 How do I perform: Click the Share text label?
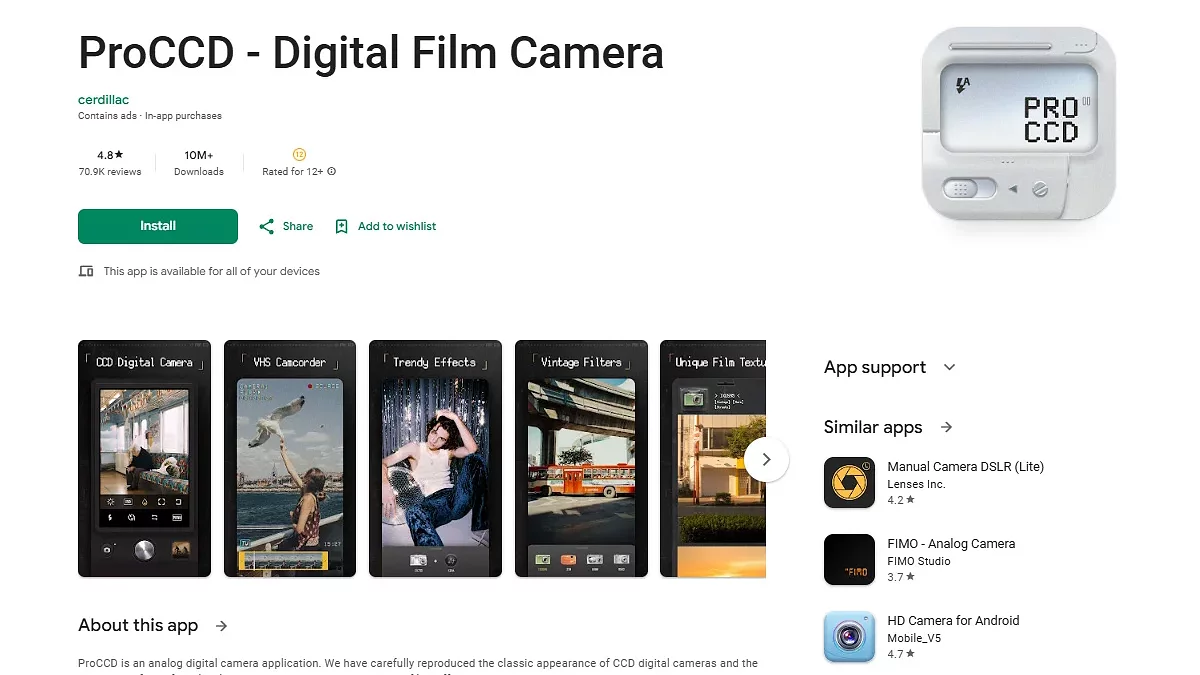point(298,227)
